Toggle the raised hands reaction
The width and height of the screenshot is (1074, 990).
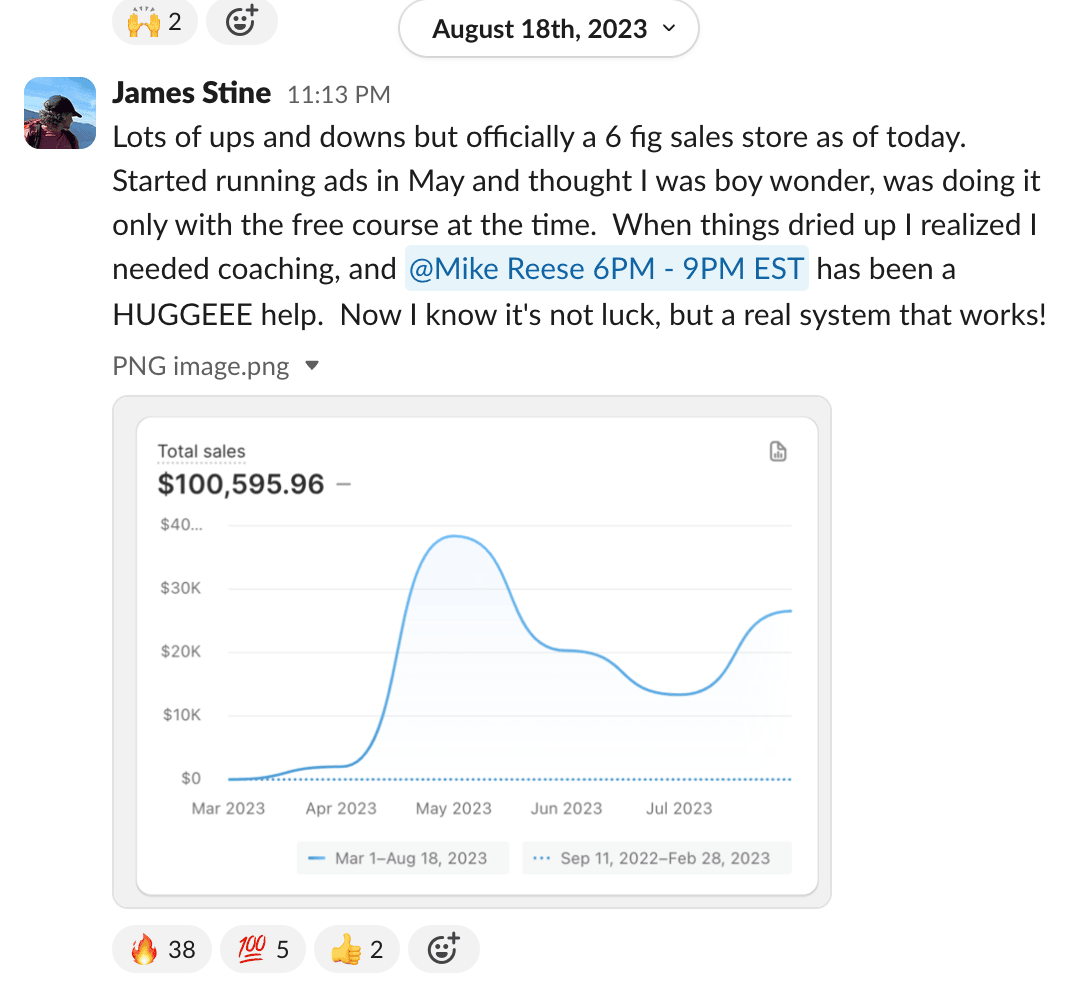(155, 21)
